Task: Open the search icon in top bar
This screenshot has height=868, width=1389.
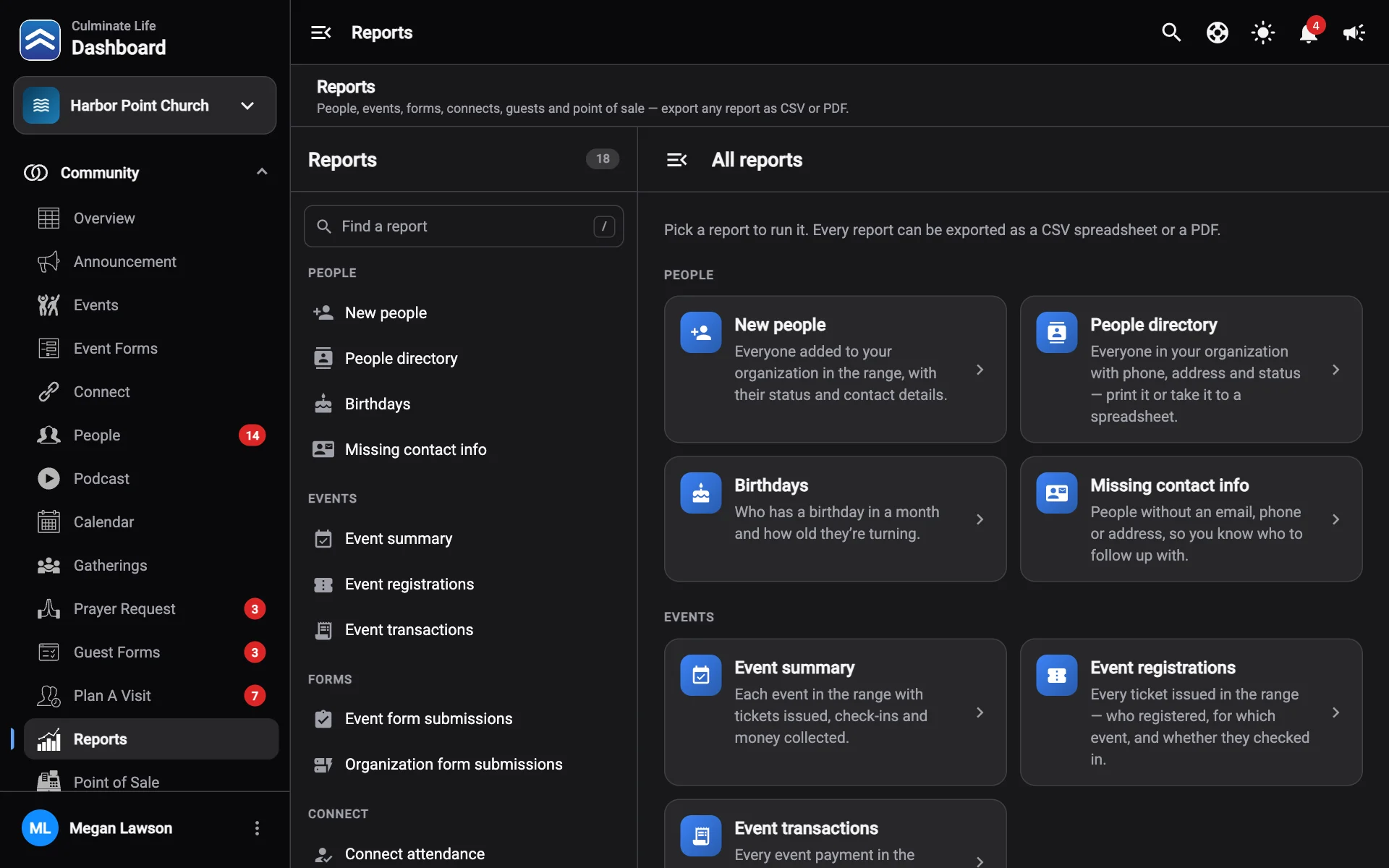Action: 1171,33
